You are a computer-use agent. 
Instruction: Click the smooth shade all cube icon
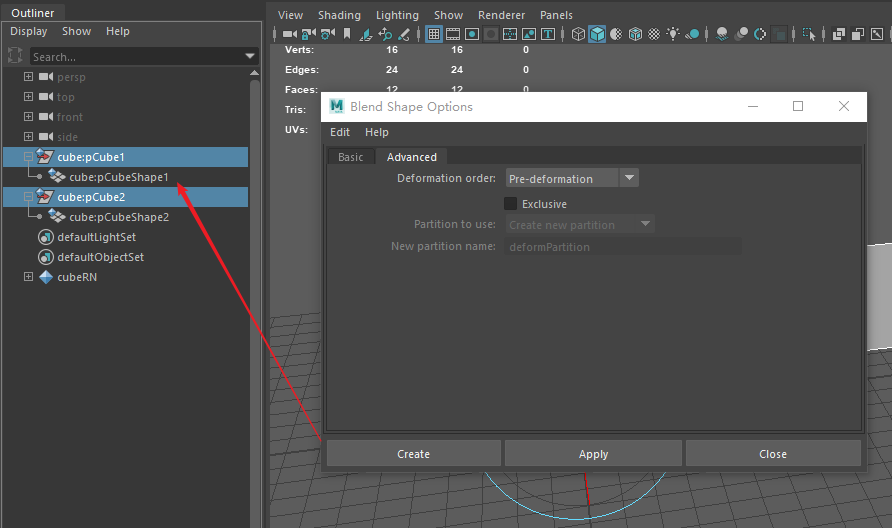pyautogui.click(x=597, y=34)
